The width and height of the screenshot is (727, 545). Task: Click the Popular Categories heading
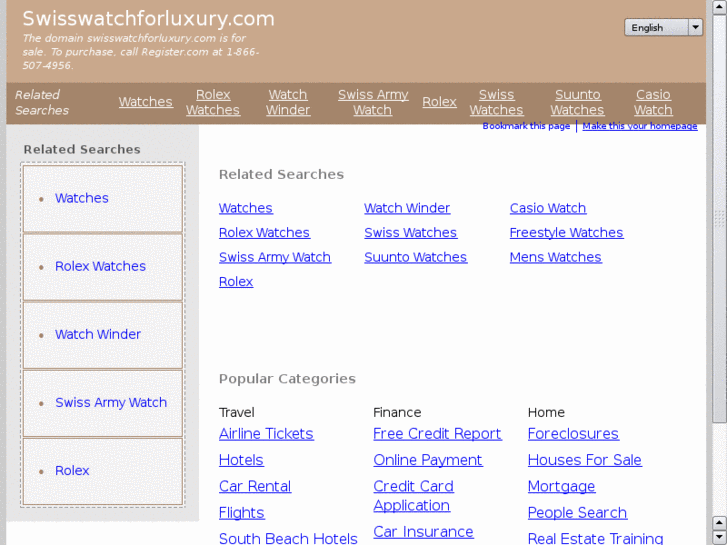pos(287,379)
